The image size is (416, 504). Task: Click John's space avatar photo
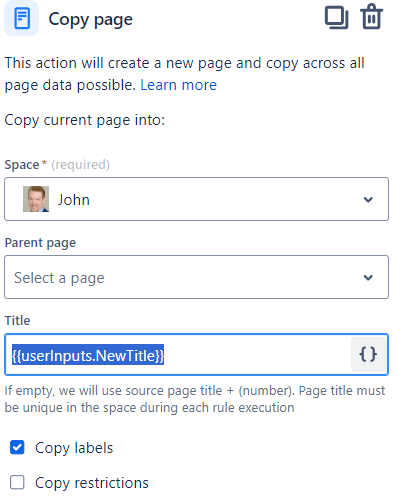36,199
